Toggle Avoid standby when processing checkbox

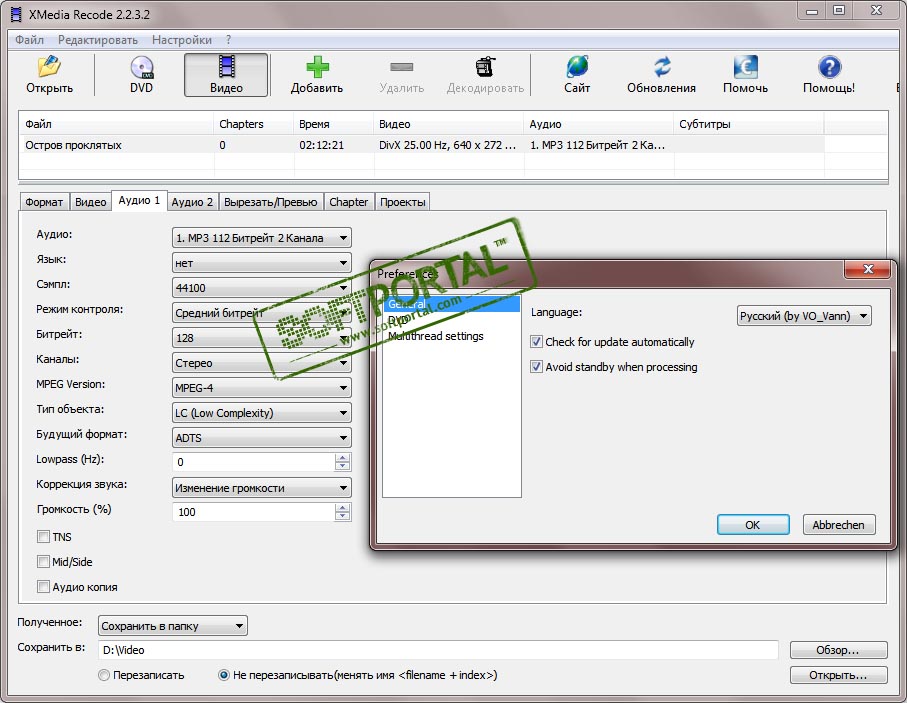tap(536, 367)
